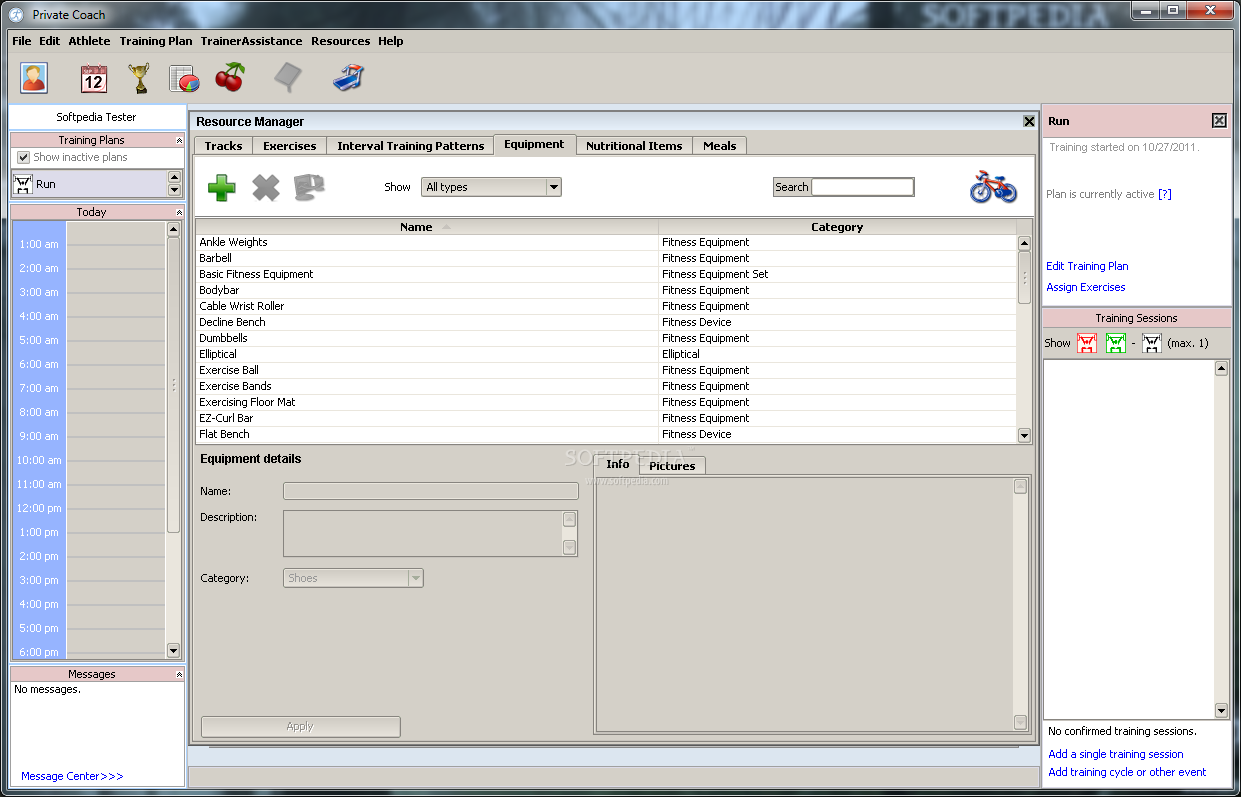The height and width of the screenshot is (797, 1241).
Task: Select the Info tab in details
Action: pos(618,464)
